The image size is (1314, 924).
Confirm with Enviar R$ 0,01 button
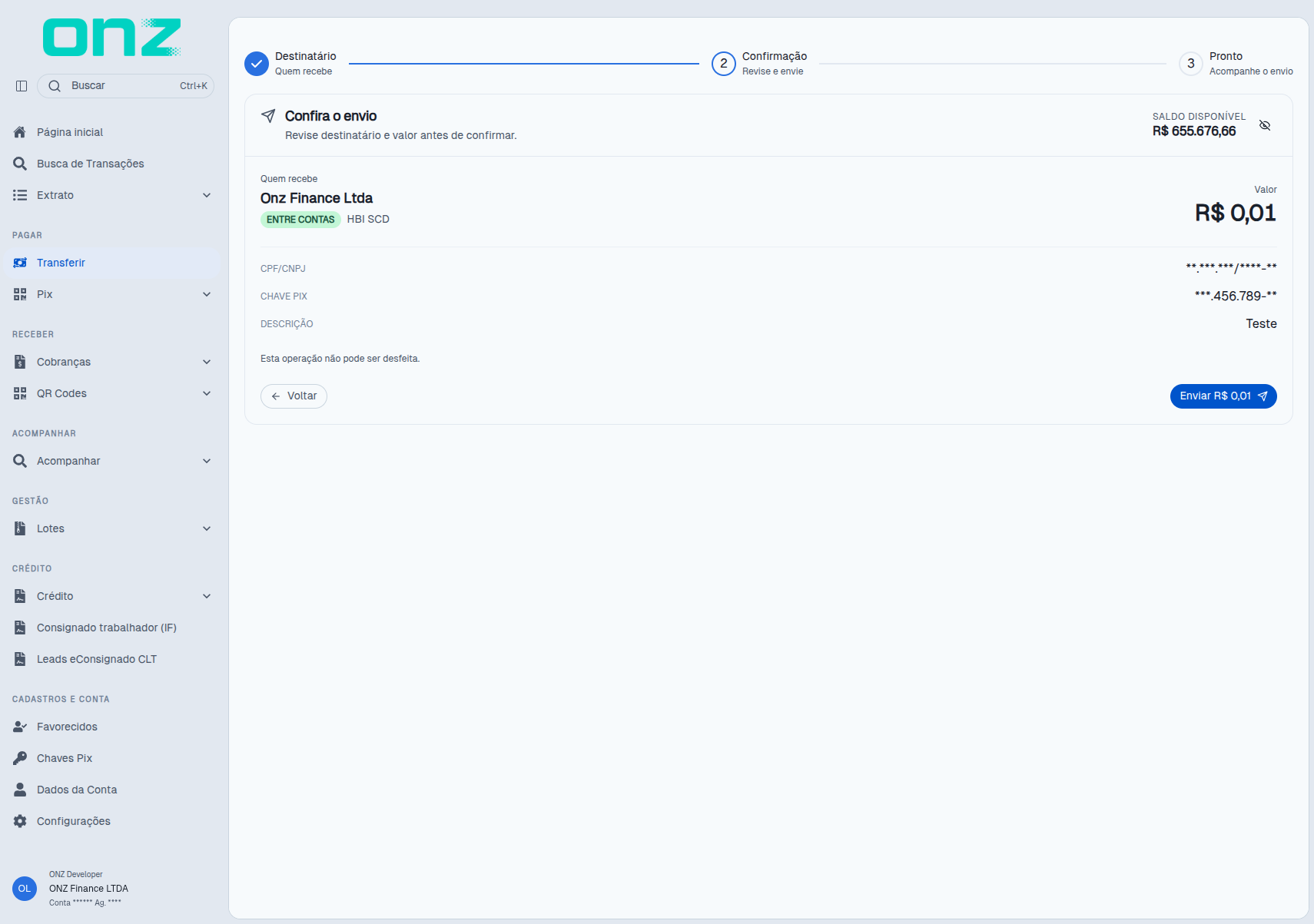click(x=1223, y=396)
